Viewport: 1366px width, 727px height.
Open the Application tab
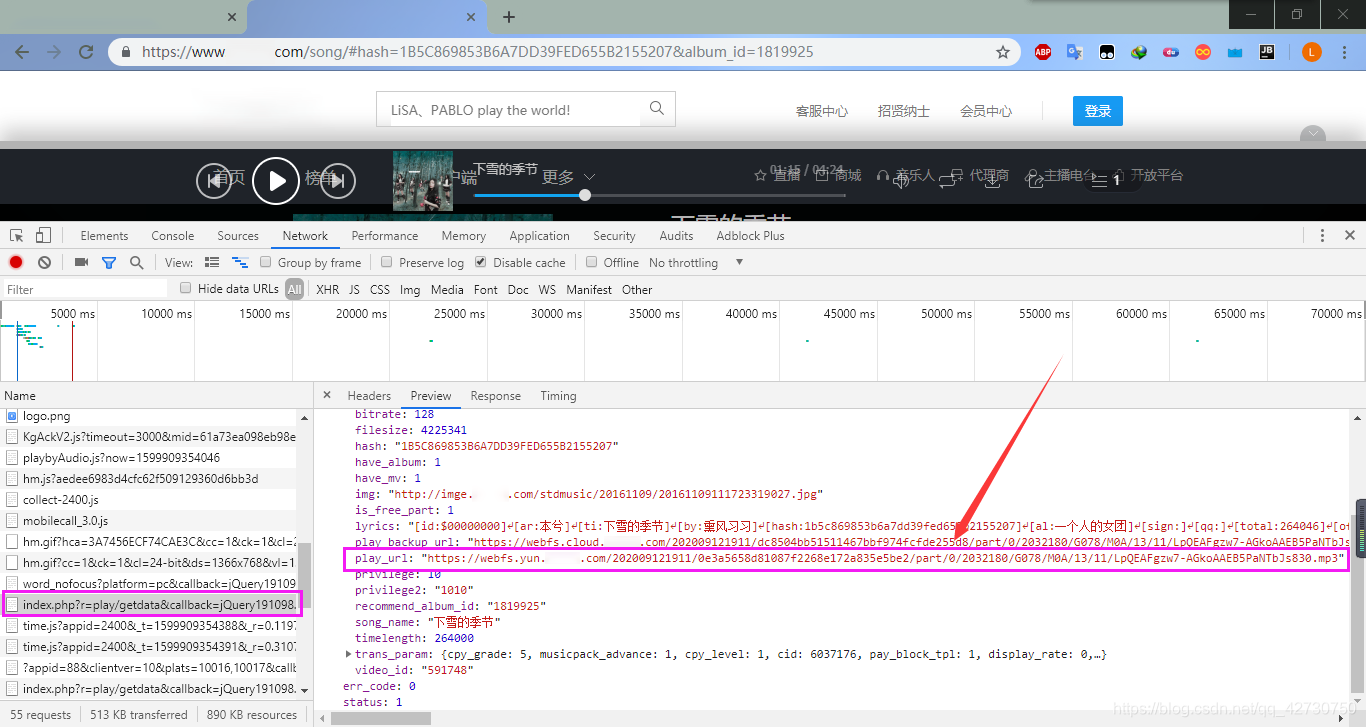[539, 236]
